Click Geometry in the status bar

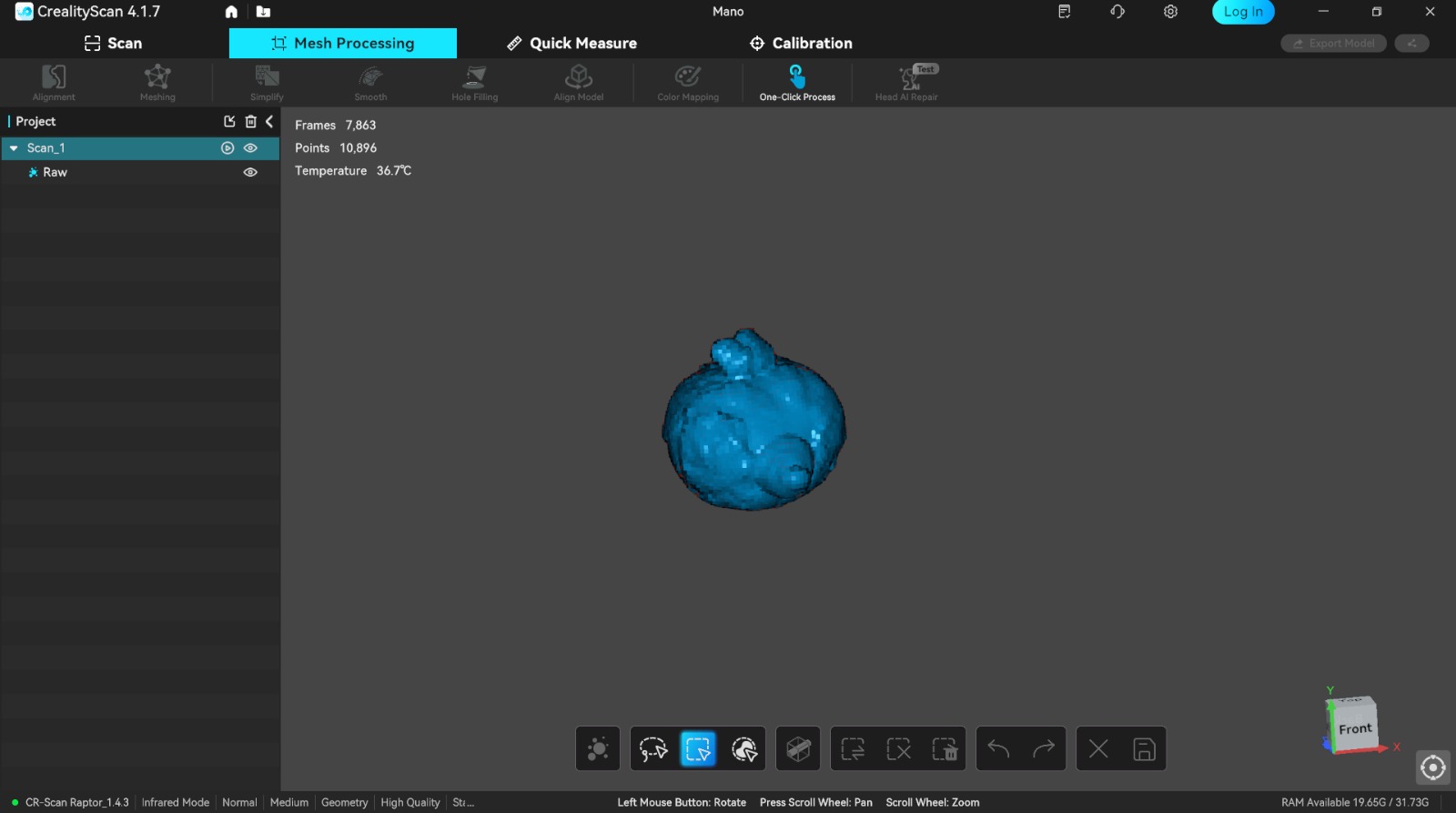coord(345,802)
